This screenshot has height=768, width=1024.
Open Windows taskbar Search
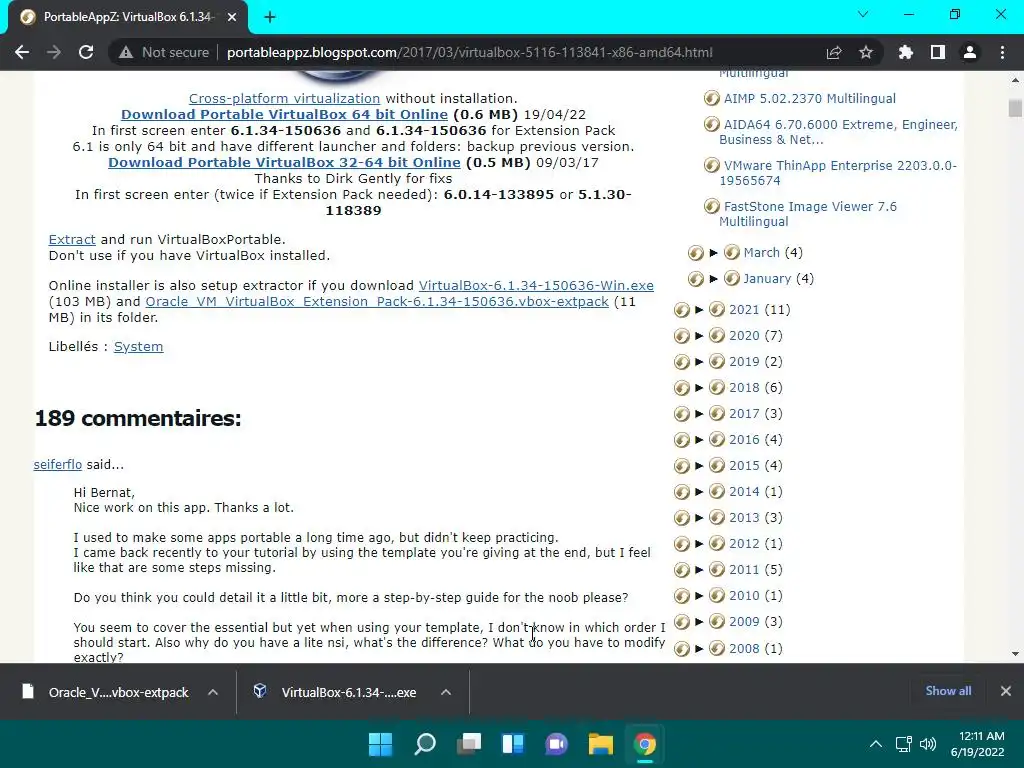coord(424,744)
